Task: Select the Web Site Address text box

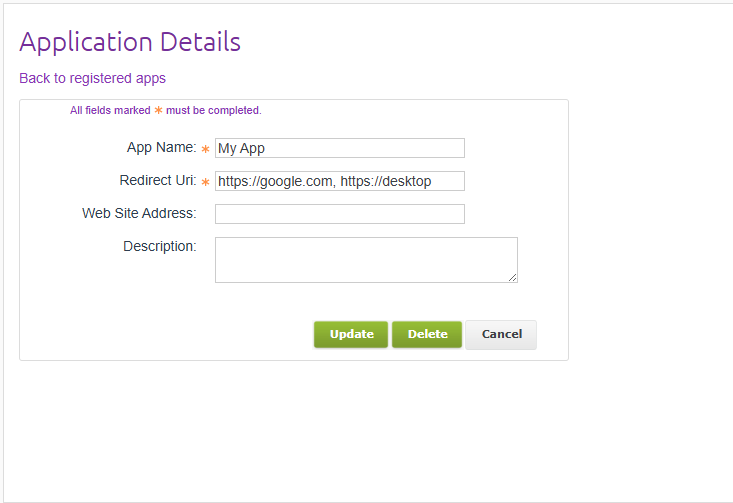Action: [340, 214]
